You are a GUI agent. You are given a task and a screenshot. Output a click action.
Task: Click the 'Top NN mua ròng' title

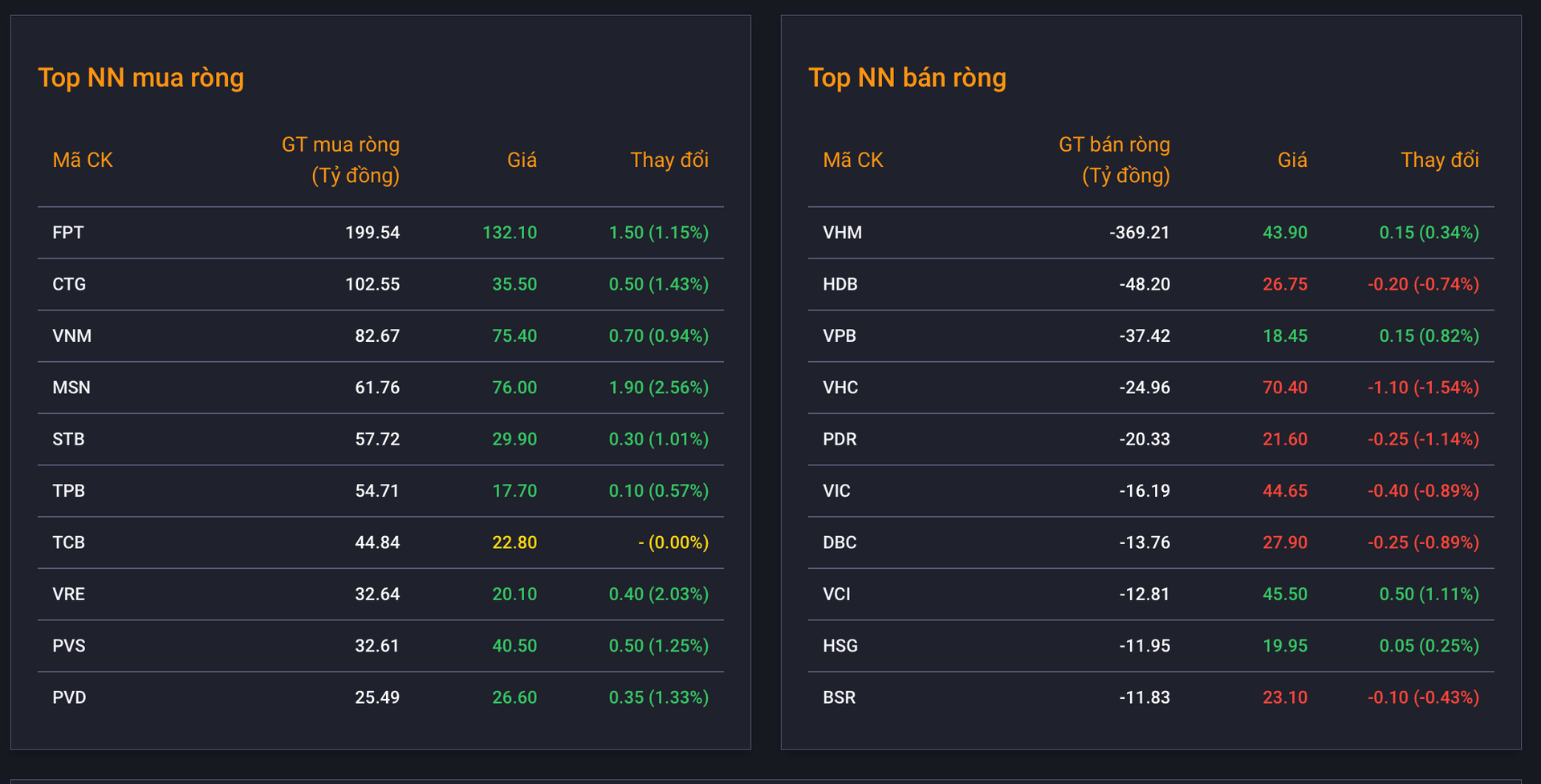tap(141, 77)
